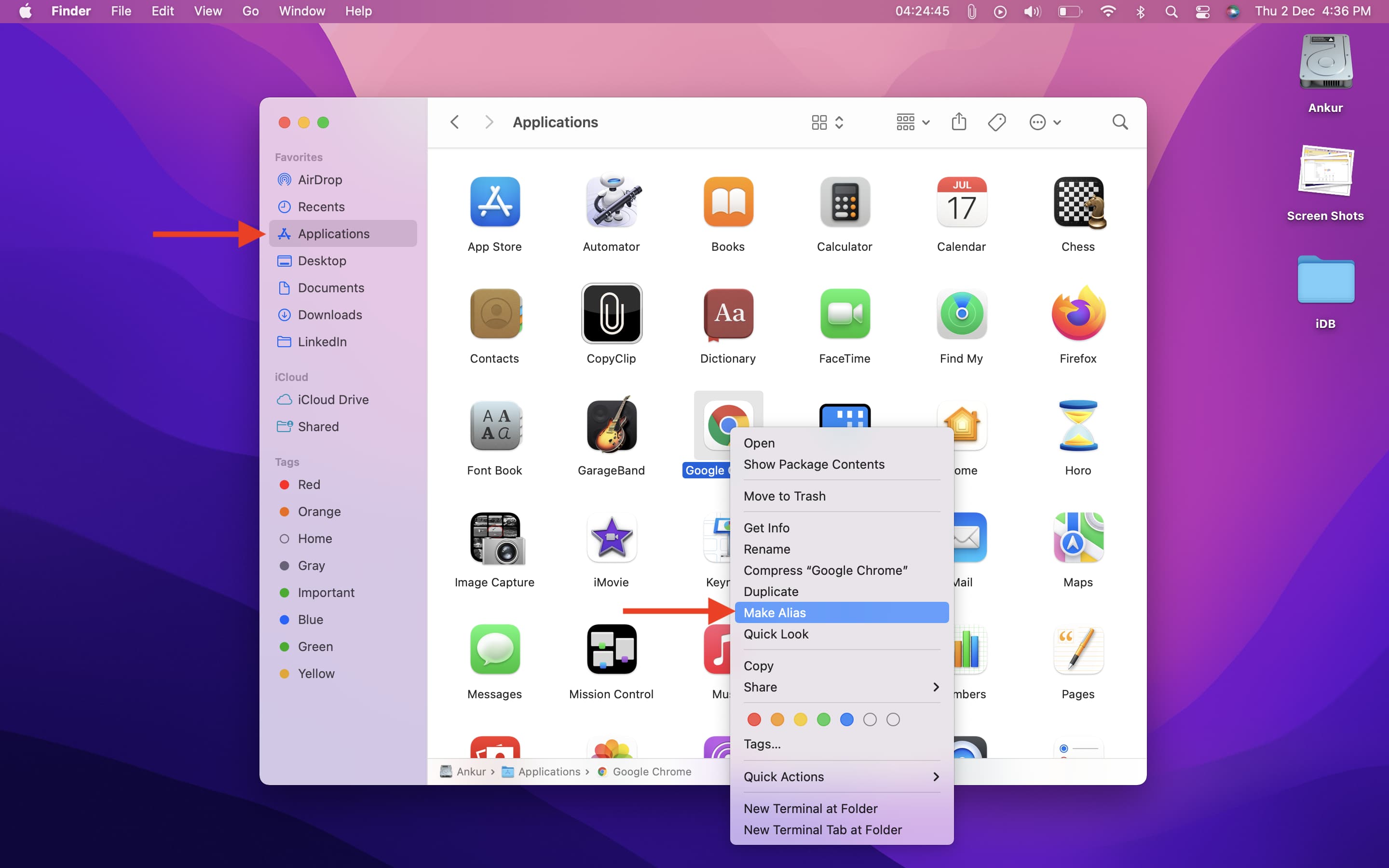
Task: Open iCloud Drive in the sidebar
Action: point(343,400)
